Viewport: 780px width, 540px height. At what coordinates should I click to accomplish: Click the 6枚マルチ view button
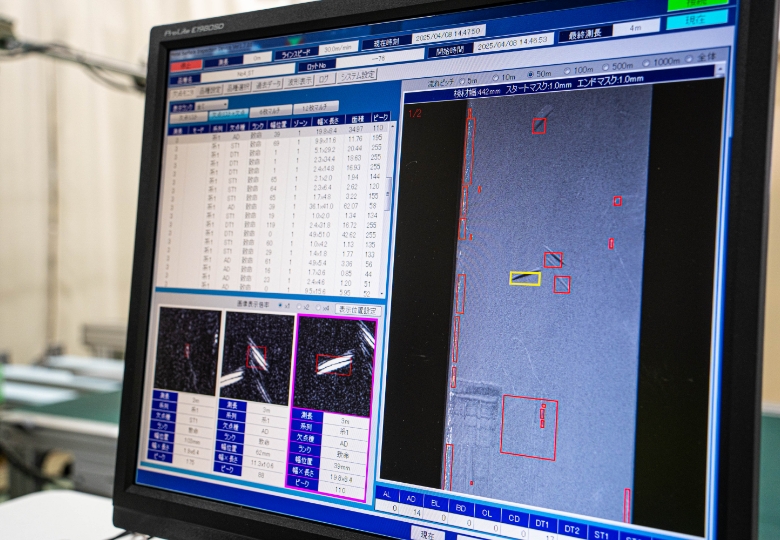click(x=269, y=109)
